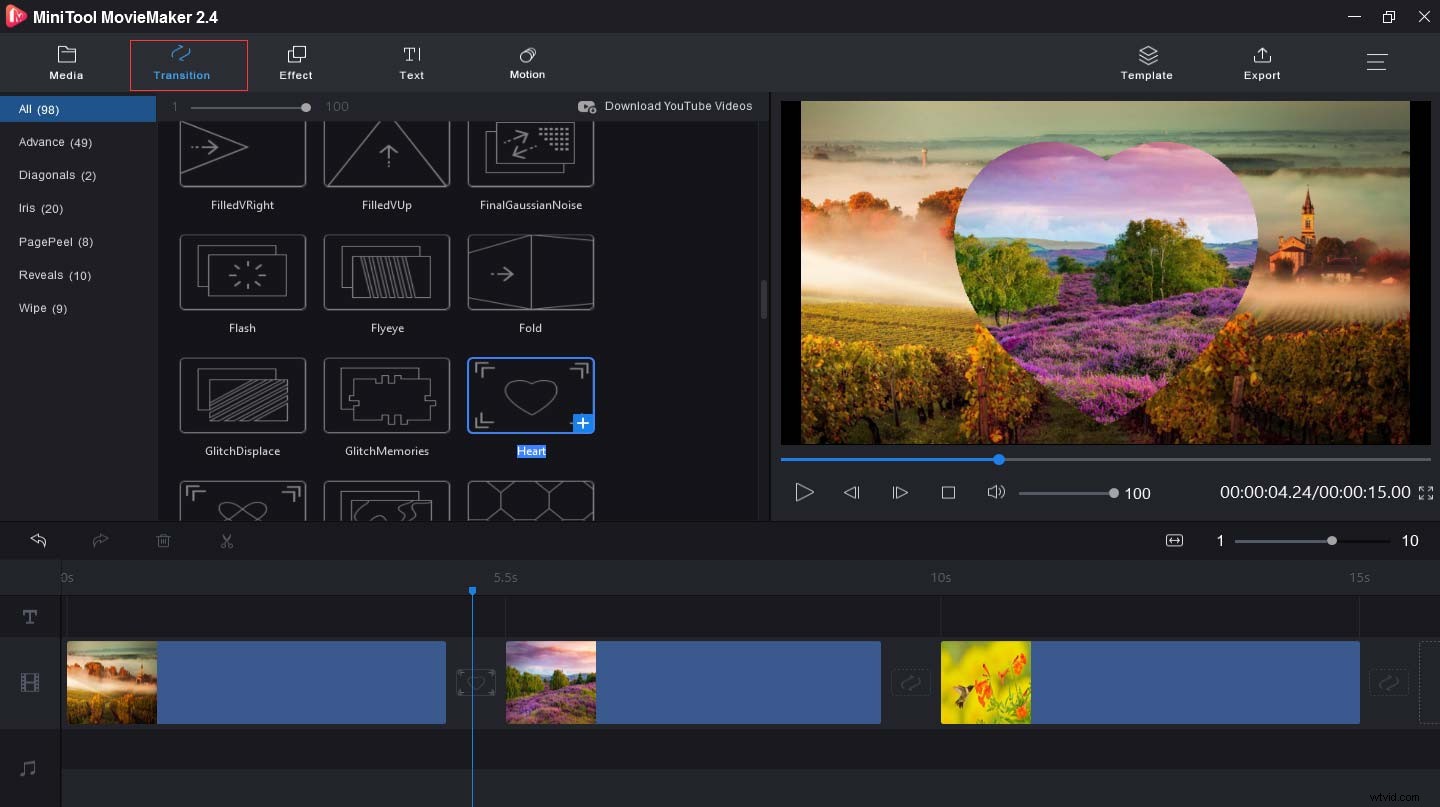Viewport: 1440px width, 807px height.
Task: Select the All transitions tab
Action: point(40,108)
